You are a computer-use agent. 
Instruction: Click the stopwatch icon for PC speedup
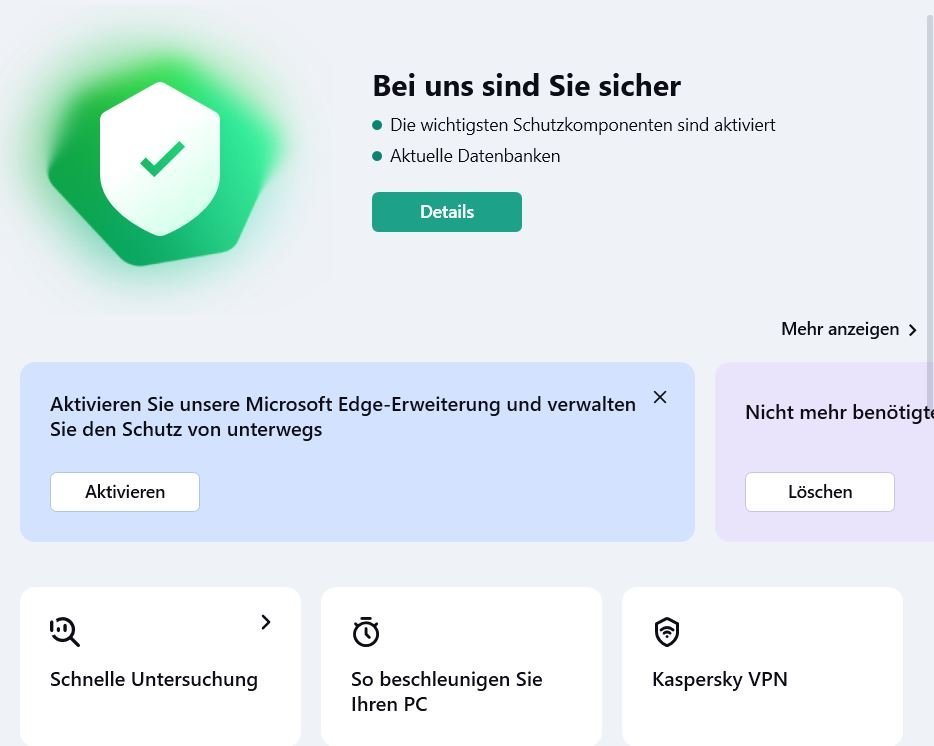pyautogui.click(x=366, y=632)
